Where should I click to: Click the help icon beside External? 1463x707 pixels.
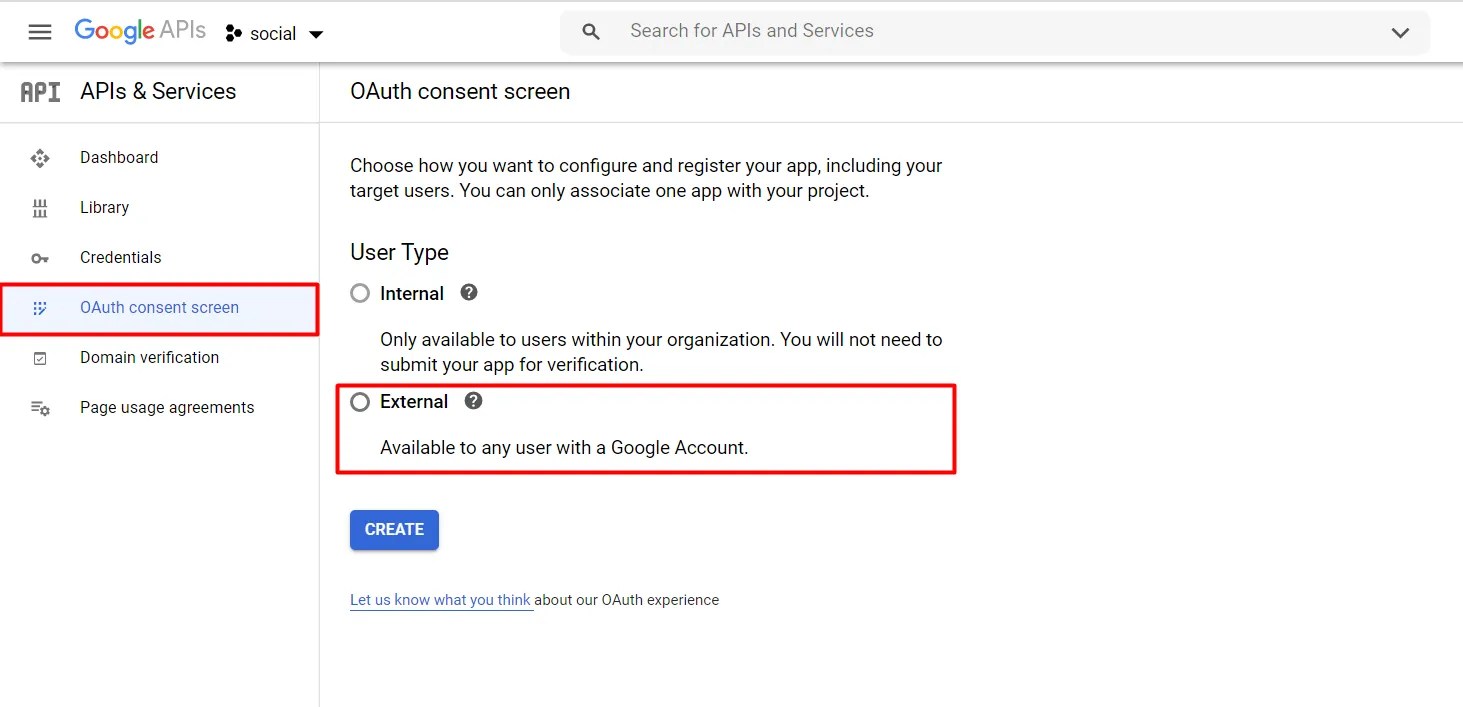pyautogui.click(x=473, y=401)
